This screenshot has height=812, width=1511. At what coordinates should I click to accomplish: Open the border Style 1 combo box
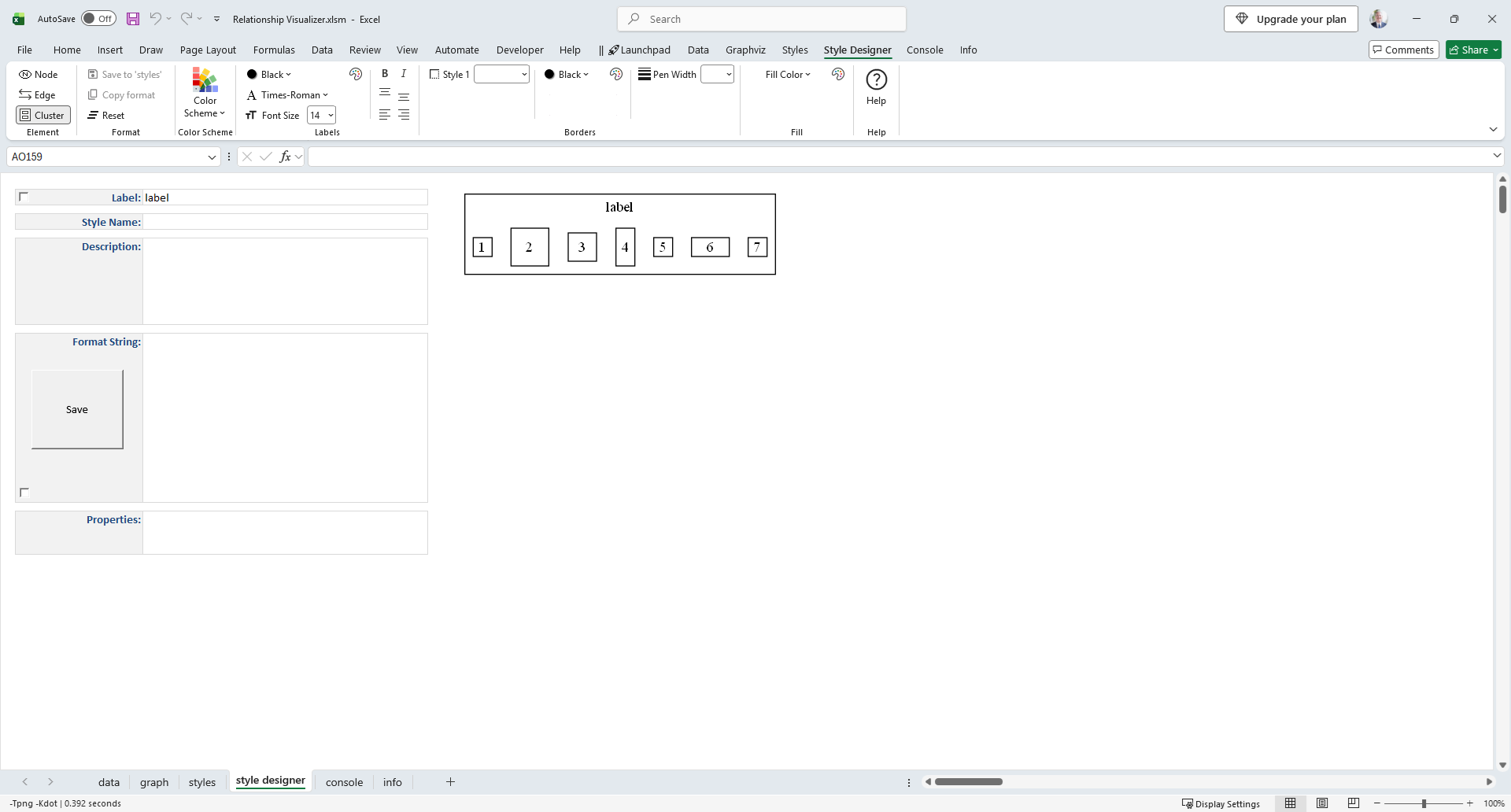click(x=501, y=74)
